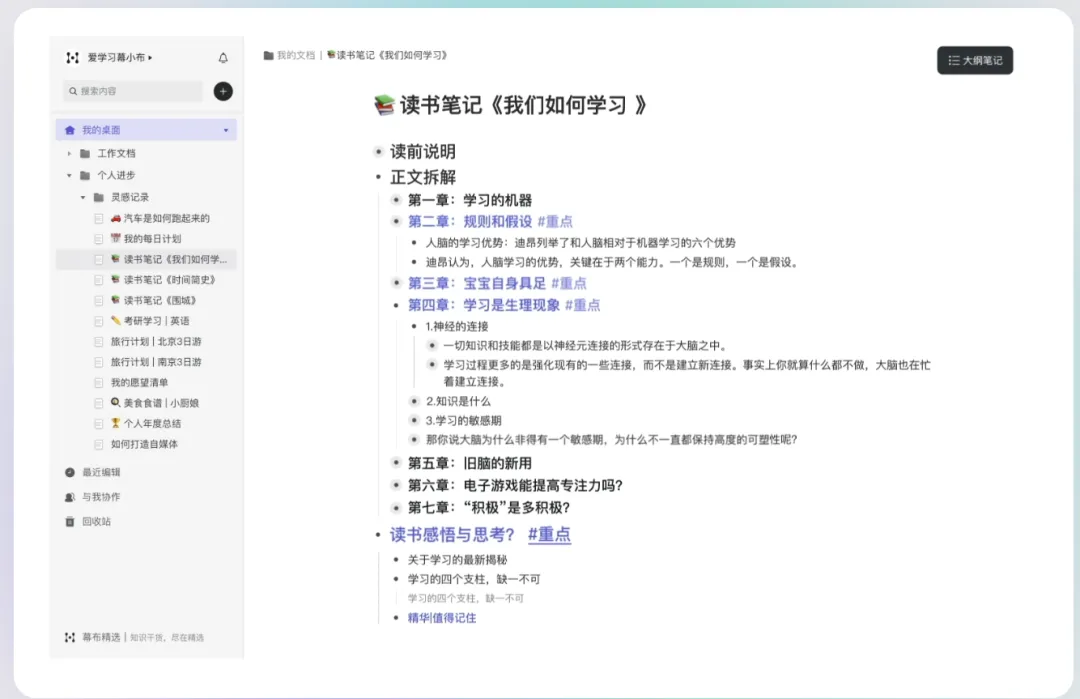Open the 爱学习幕小布 account menu

point(120,58)
